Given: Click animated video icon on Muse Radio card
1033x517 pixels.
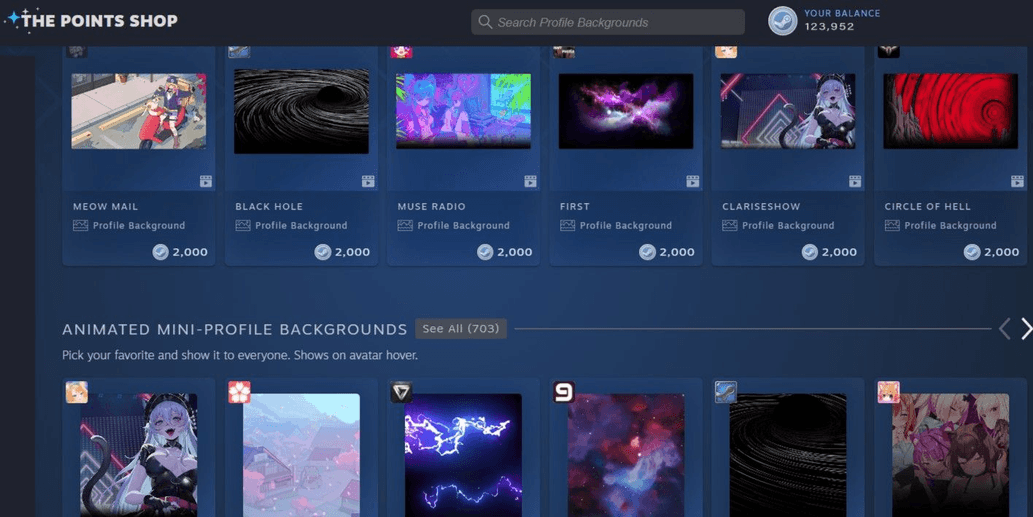Looking at the screenshot, I should coord(530,181).
